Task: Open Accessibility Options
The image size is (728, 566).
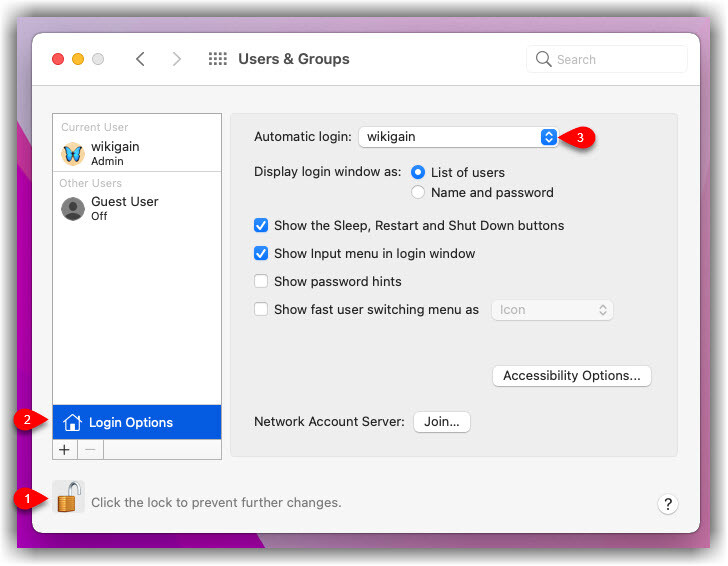Action: [x=571, y=376]
